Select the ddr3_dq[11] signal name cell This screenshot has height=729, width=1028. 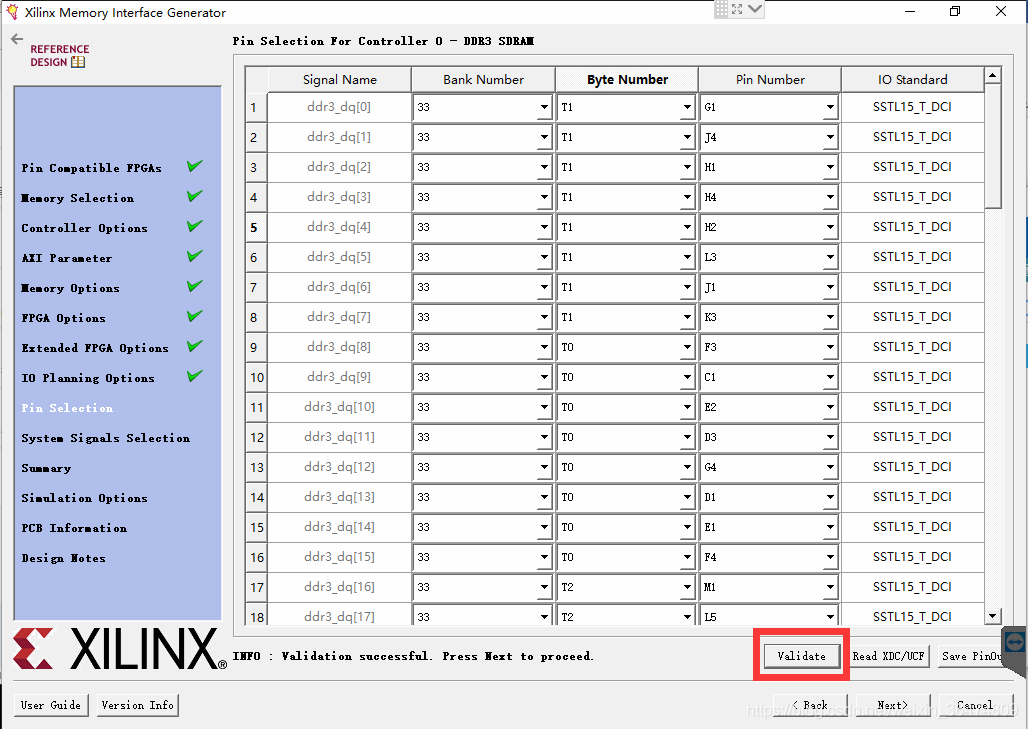pos(339,437)
